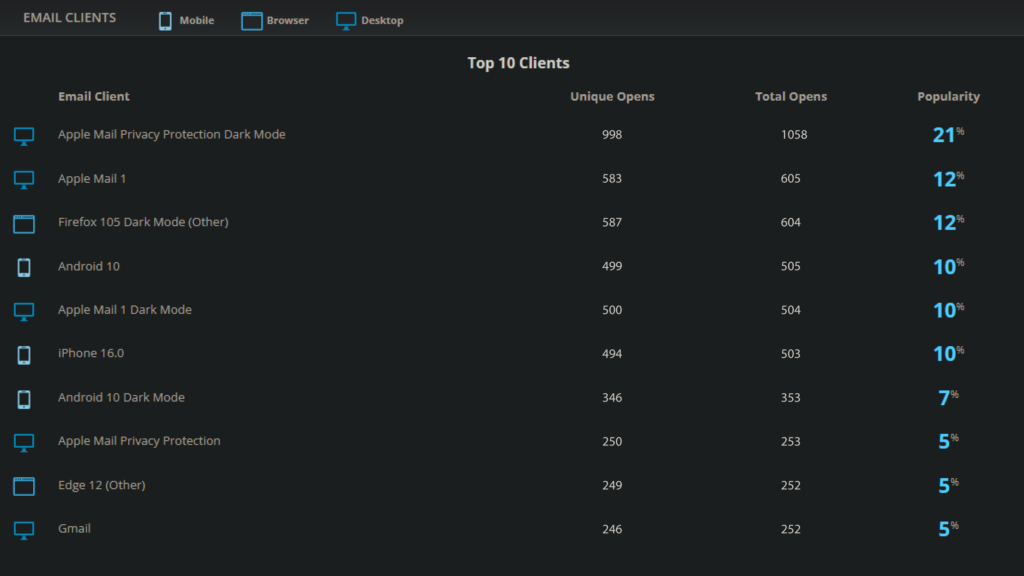The width and height of the screenshot is (1024, 576).
Task: Click the Popularity column header
Action: tap(948, 96)
